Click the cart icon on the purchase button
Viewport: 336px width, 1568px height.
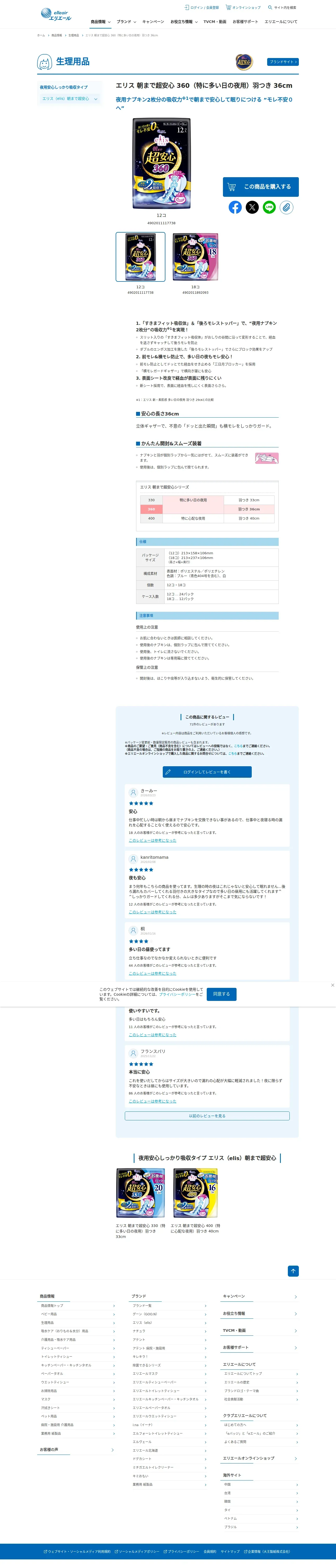(x=232, y=187)
